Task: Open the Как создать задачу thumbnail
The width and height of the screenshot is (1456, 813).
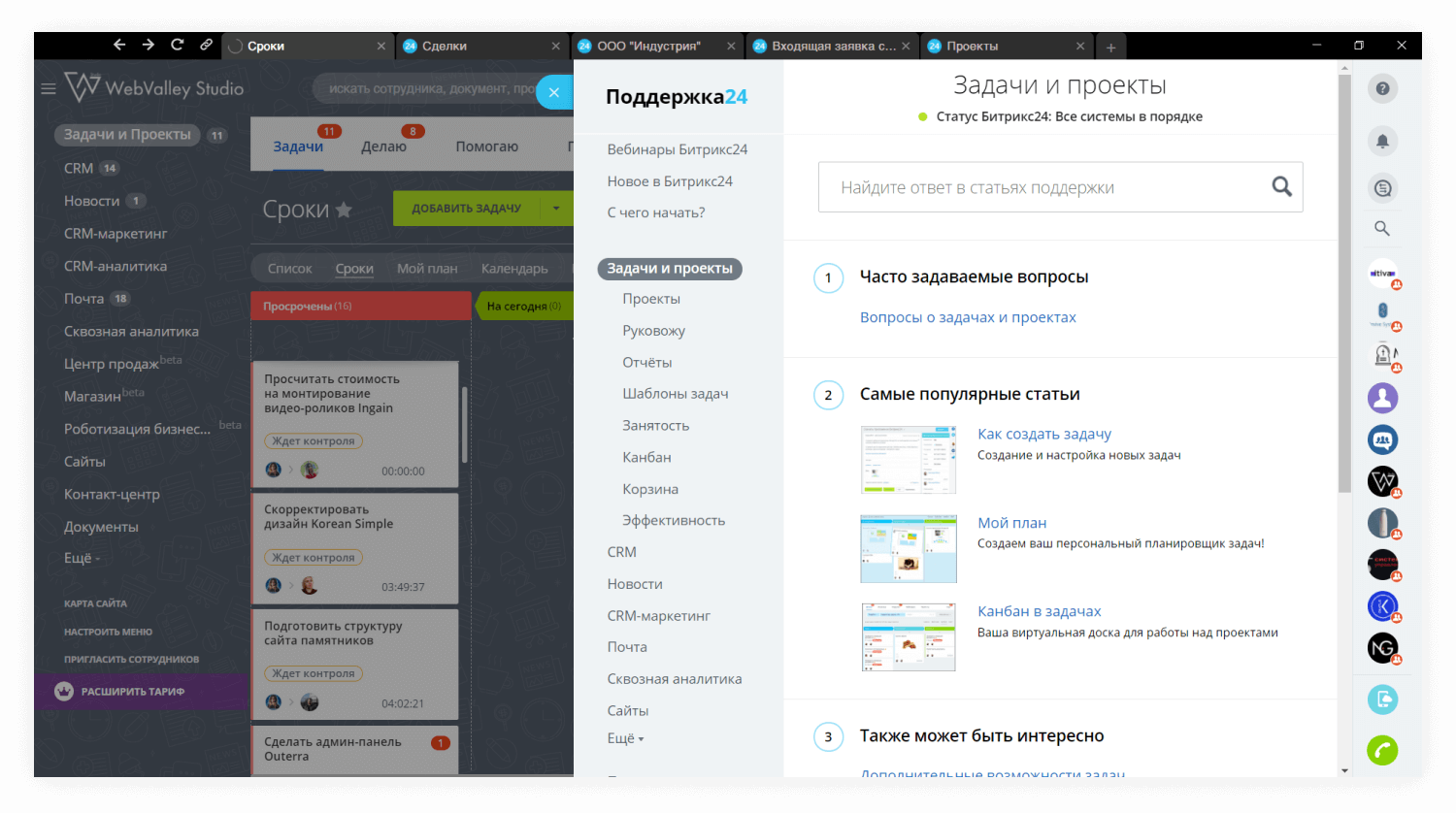Action: point(909,459)
